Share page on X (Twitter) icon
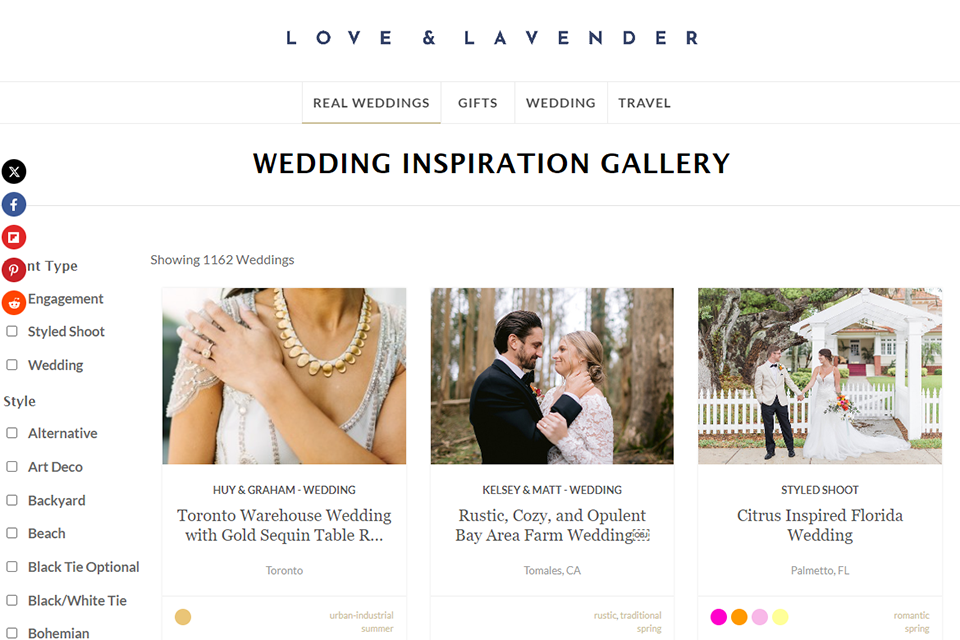Image resolution: width=960 pixels, height=640 pixels. (13, 171)
